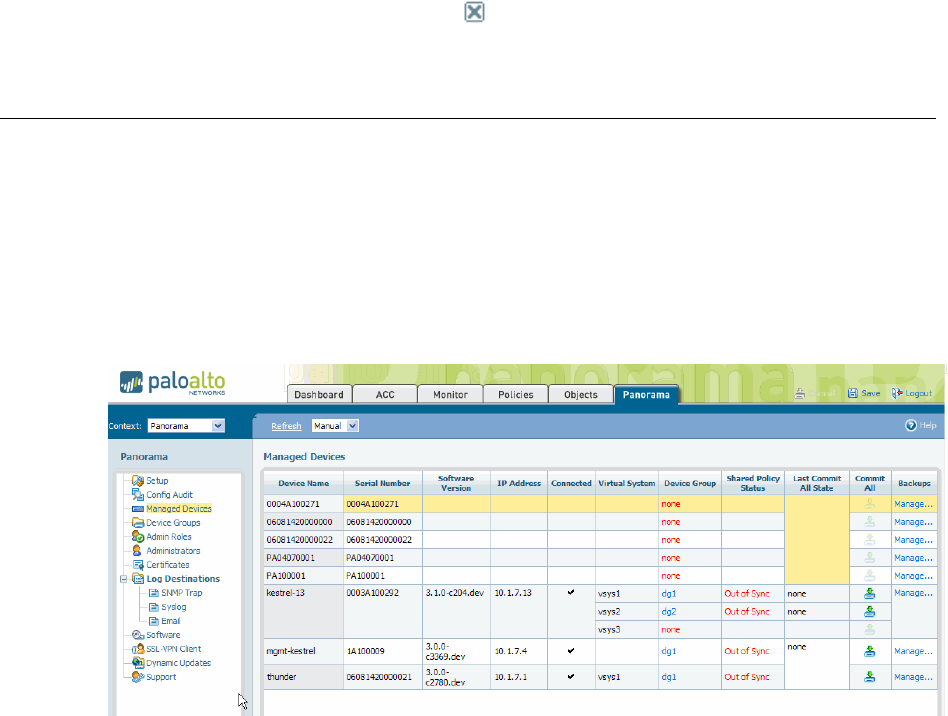Select the device name kestrel-13 cell

(x=304, y=611)
